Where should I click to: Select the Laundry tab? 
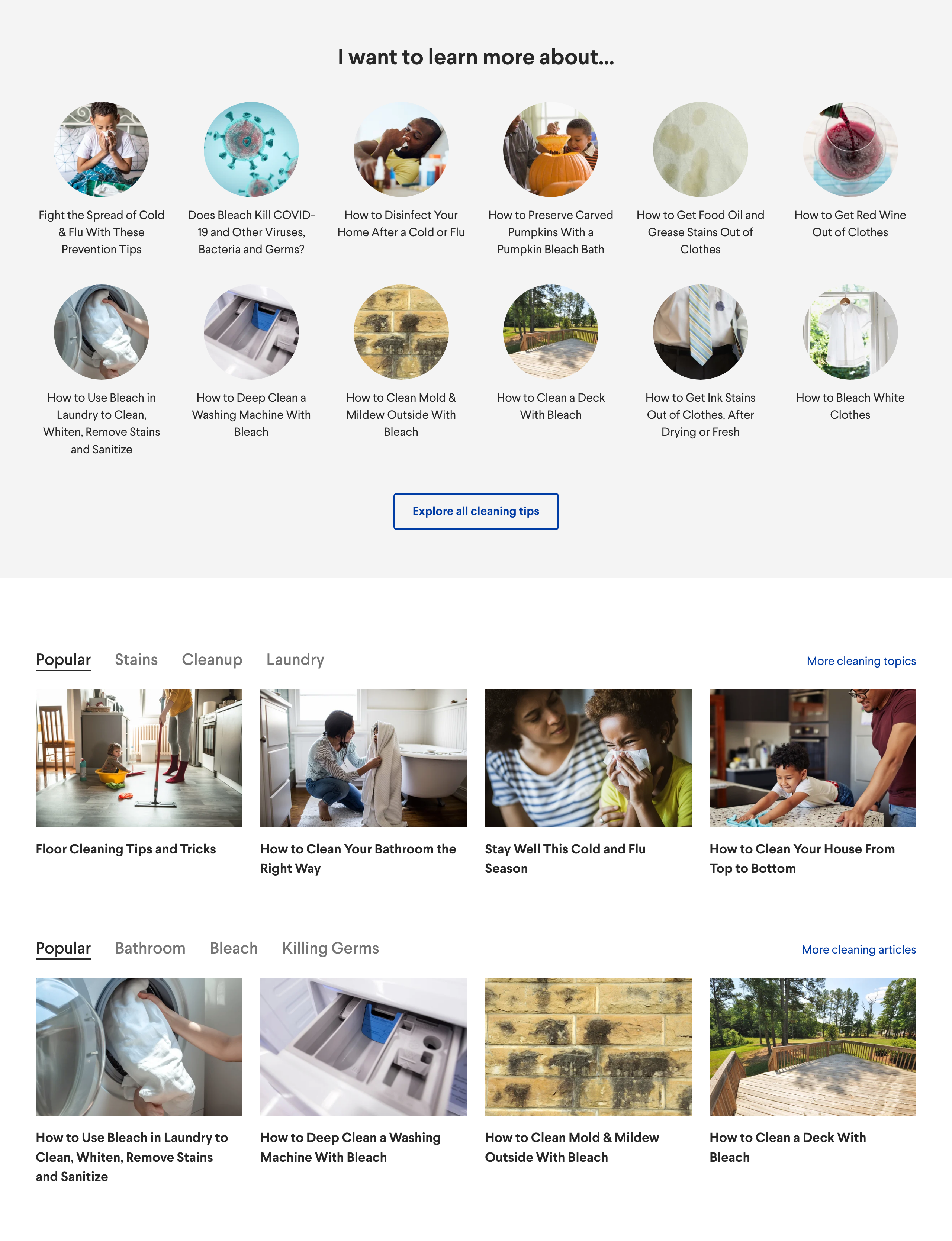pos(295,660)
